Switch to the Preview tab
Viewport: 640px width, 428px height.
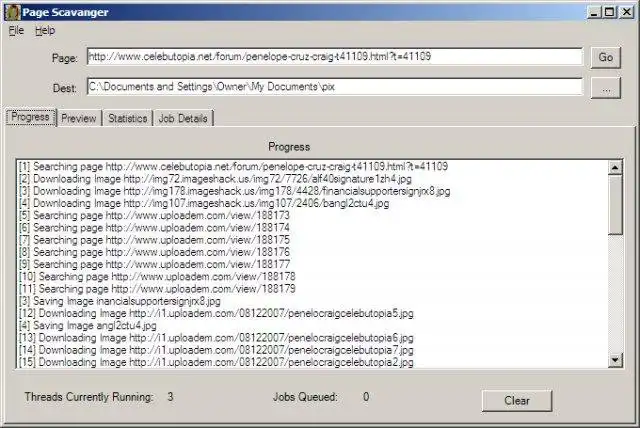click(x=79, y=118)
